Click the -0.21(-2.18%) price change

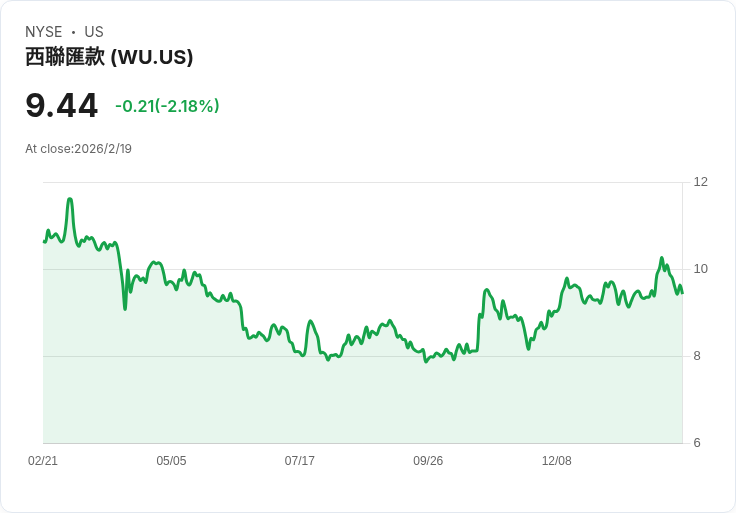167,106
